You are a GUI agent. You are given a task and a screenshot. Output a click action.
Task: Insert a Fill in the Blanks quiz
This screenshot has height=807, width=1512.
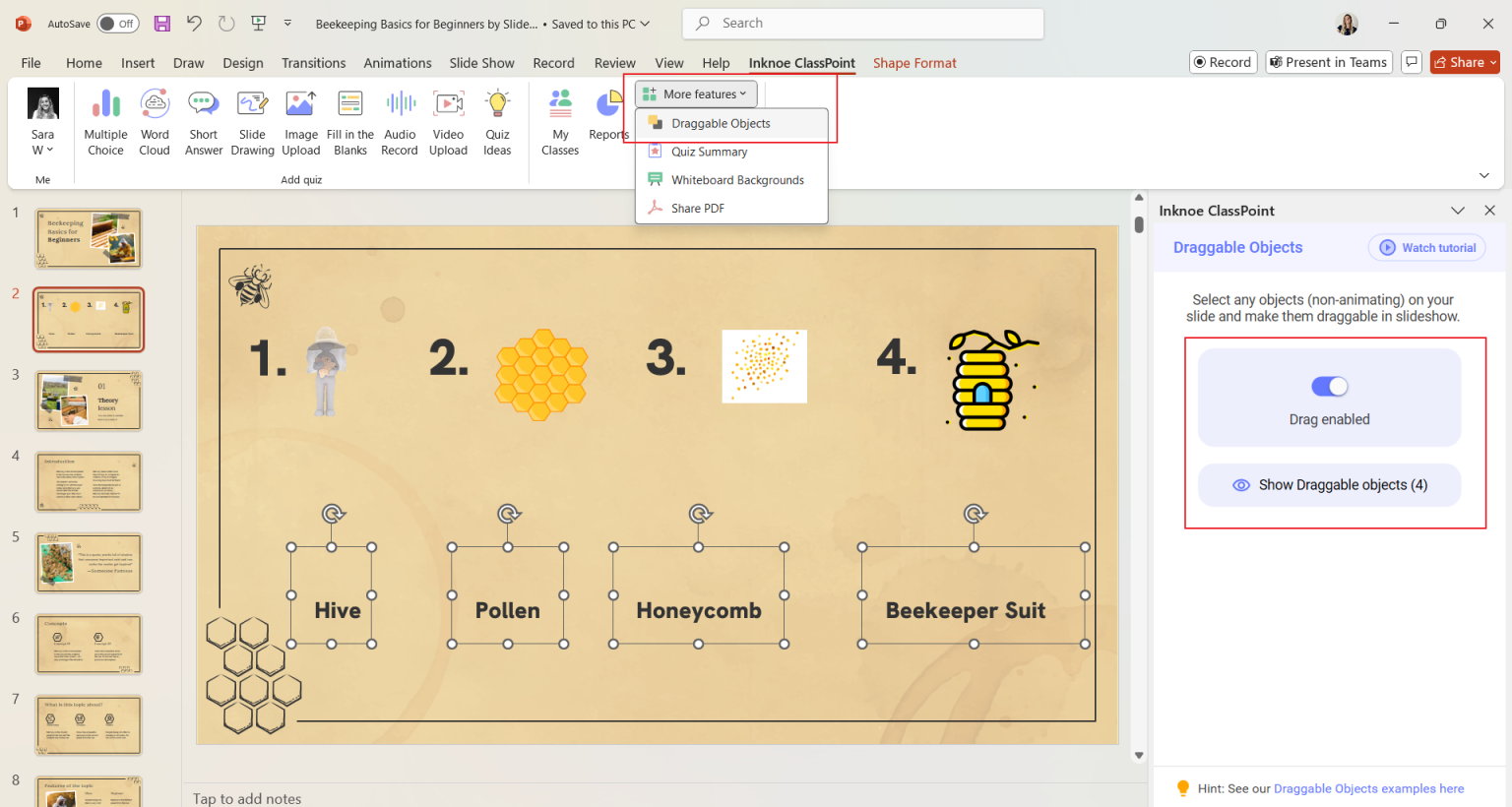(x=349, y=120)
